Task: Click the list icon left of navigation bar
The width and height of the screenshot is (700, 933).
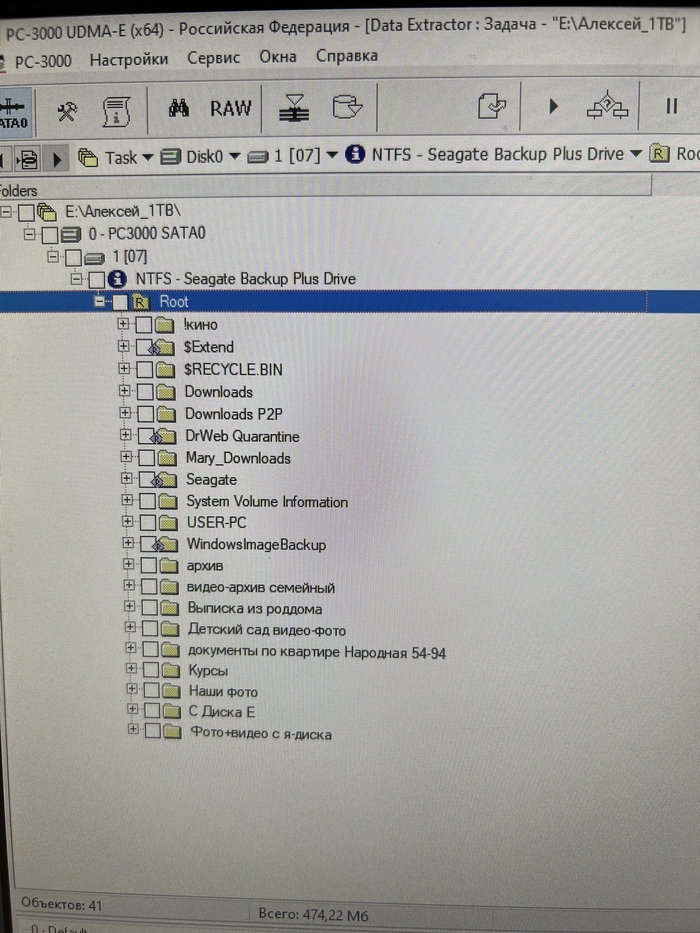Action: [x=28, y=159]
